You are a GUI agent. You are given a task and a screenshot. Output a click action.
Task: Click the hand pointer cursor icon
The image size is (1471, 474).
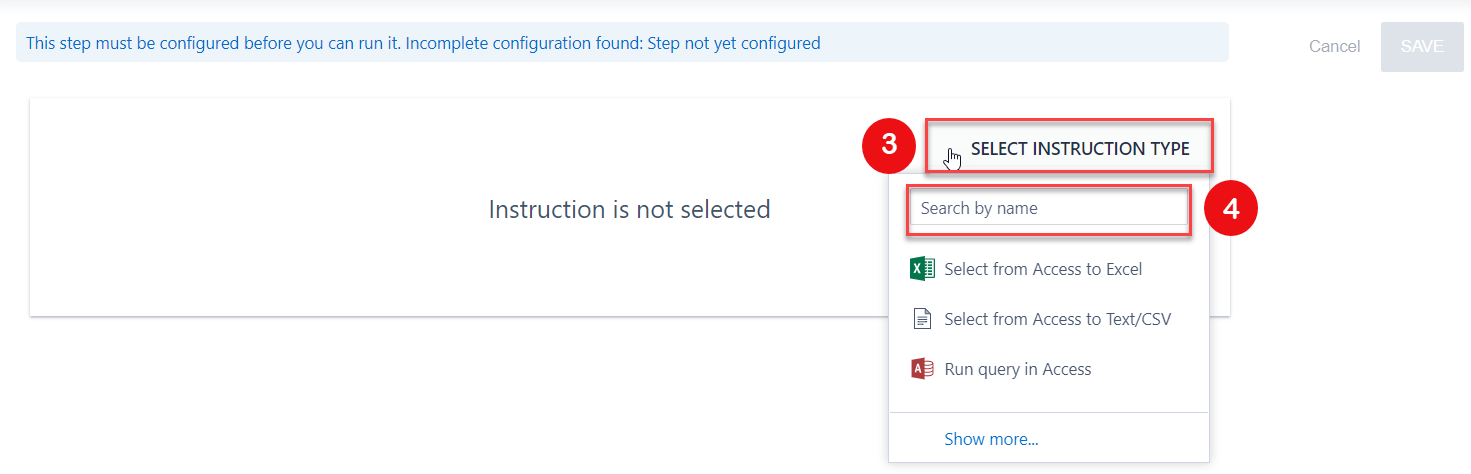pos(952,158)
